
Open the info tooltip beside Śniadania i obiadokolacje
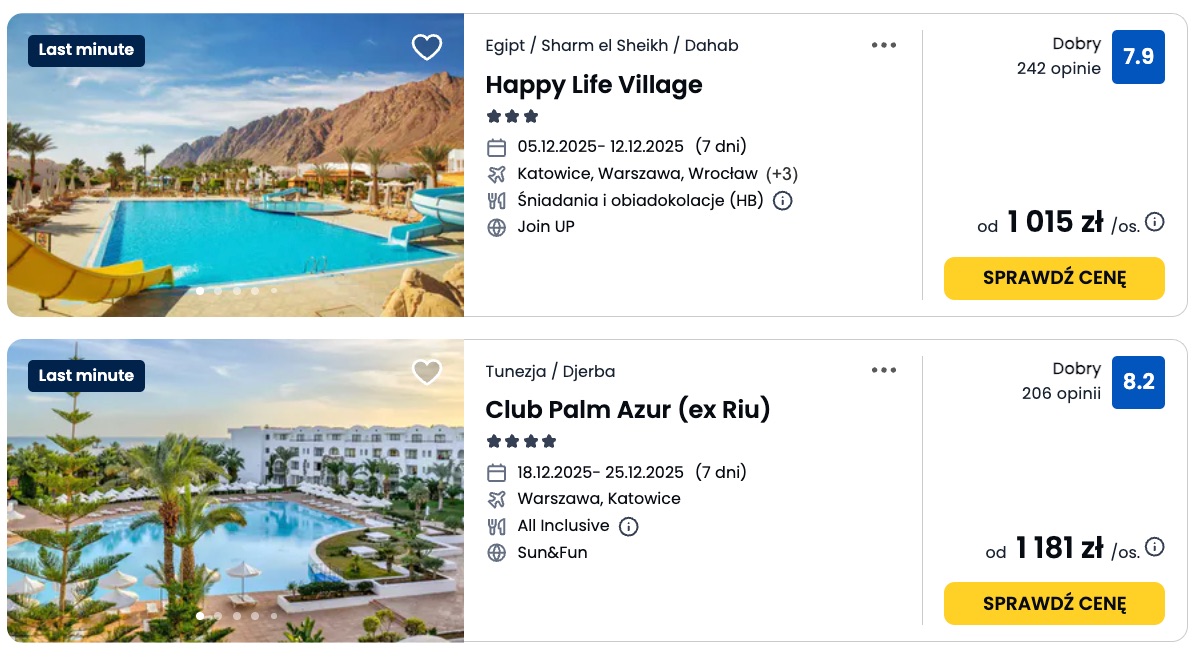782,200
